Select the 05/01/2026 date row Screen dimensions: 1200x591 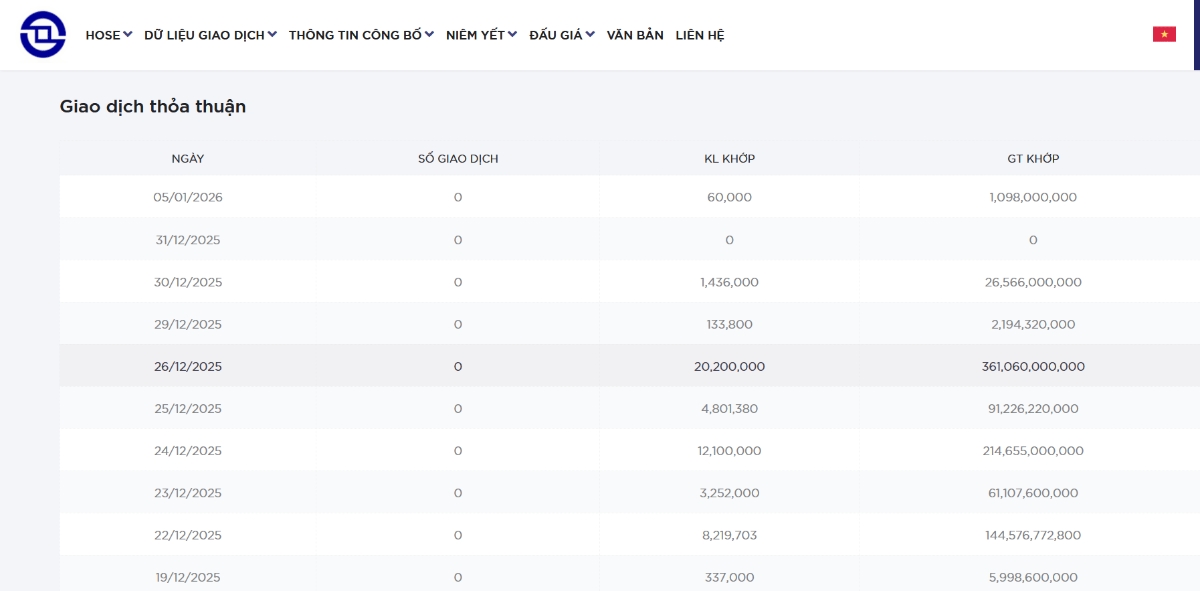(188, 197)
